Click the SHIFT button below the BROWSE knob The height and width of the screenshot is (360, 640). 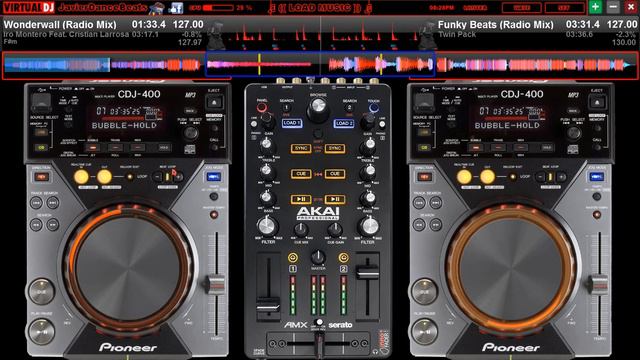[x=318, y=133]
